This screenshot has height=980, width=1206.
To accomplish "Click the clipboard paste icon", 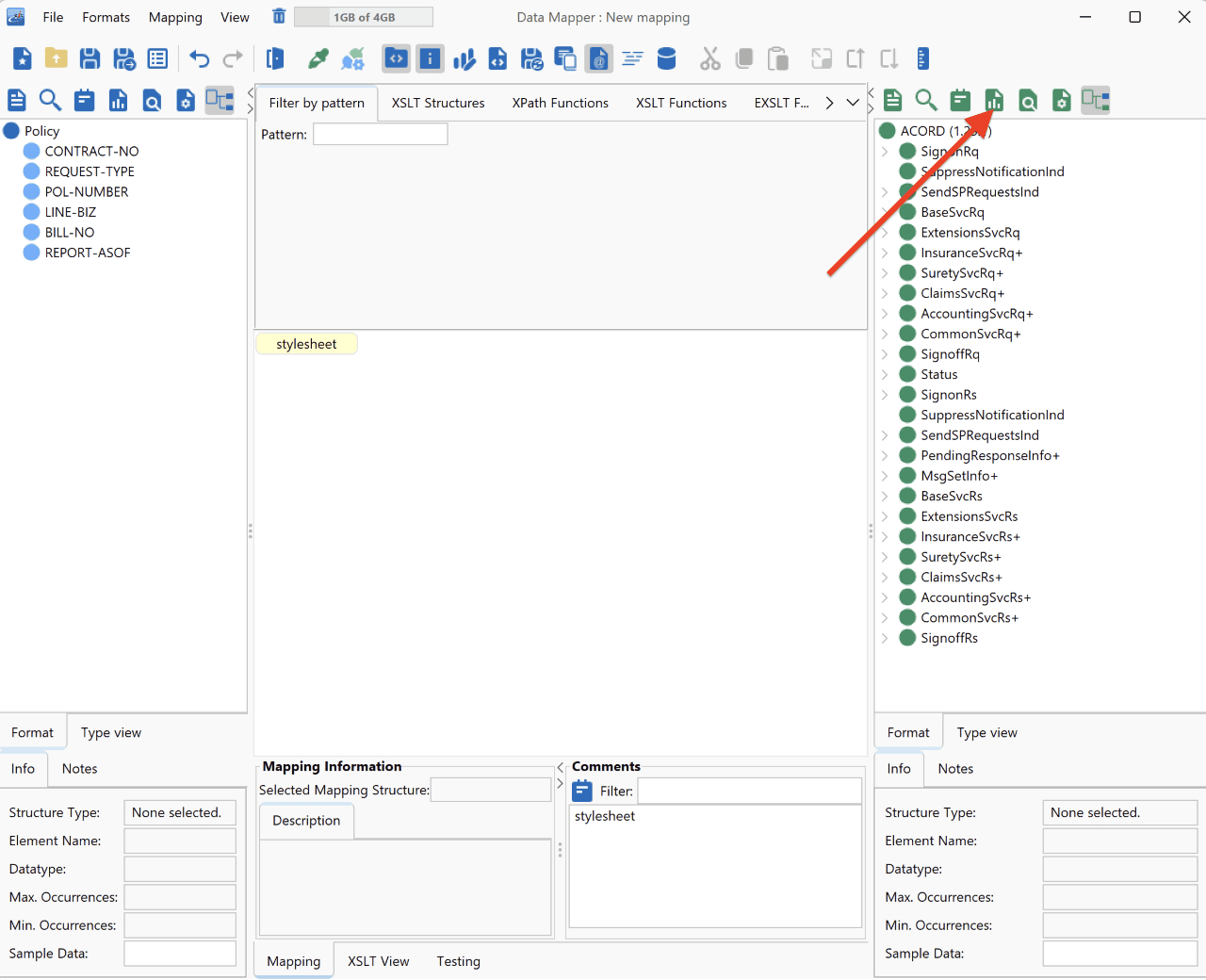I will click(777, 58).
